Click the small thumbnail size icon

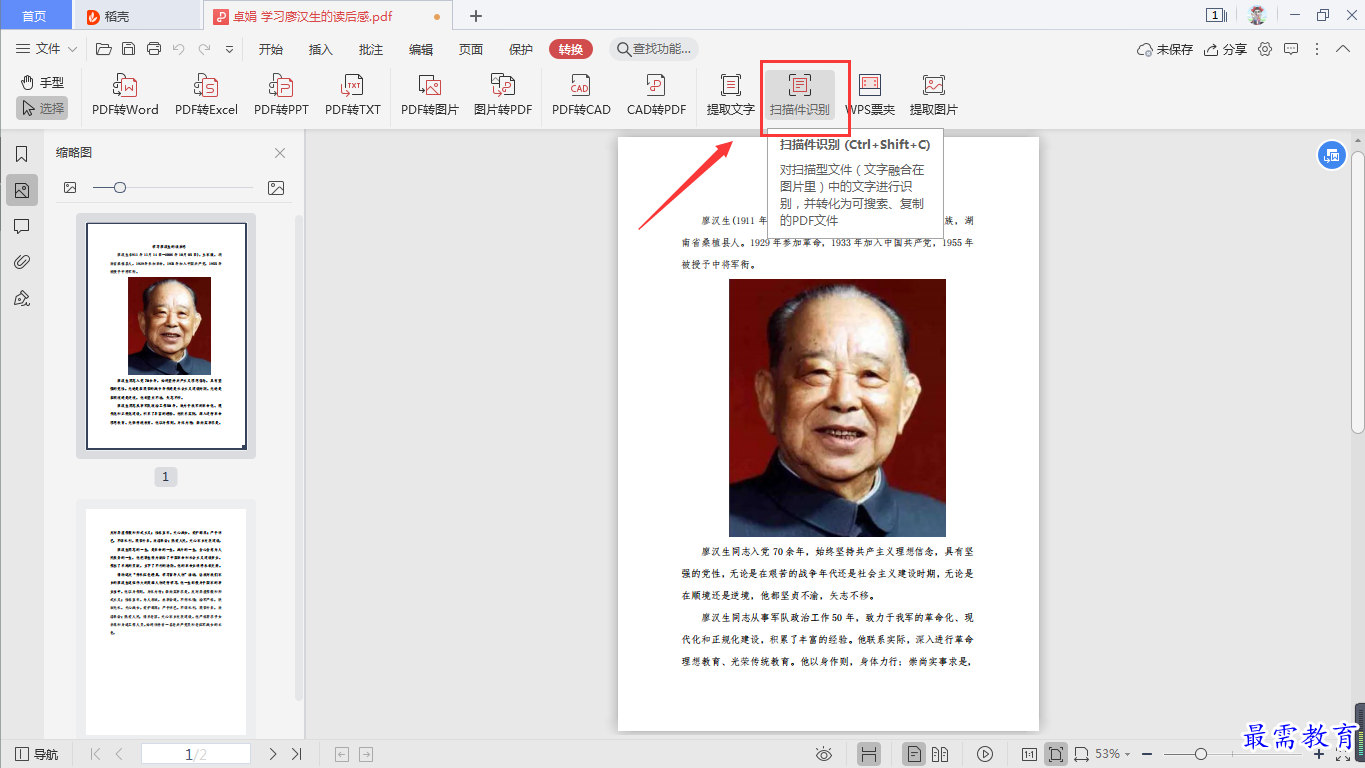click(70, 187)
